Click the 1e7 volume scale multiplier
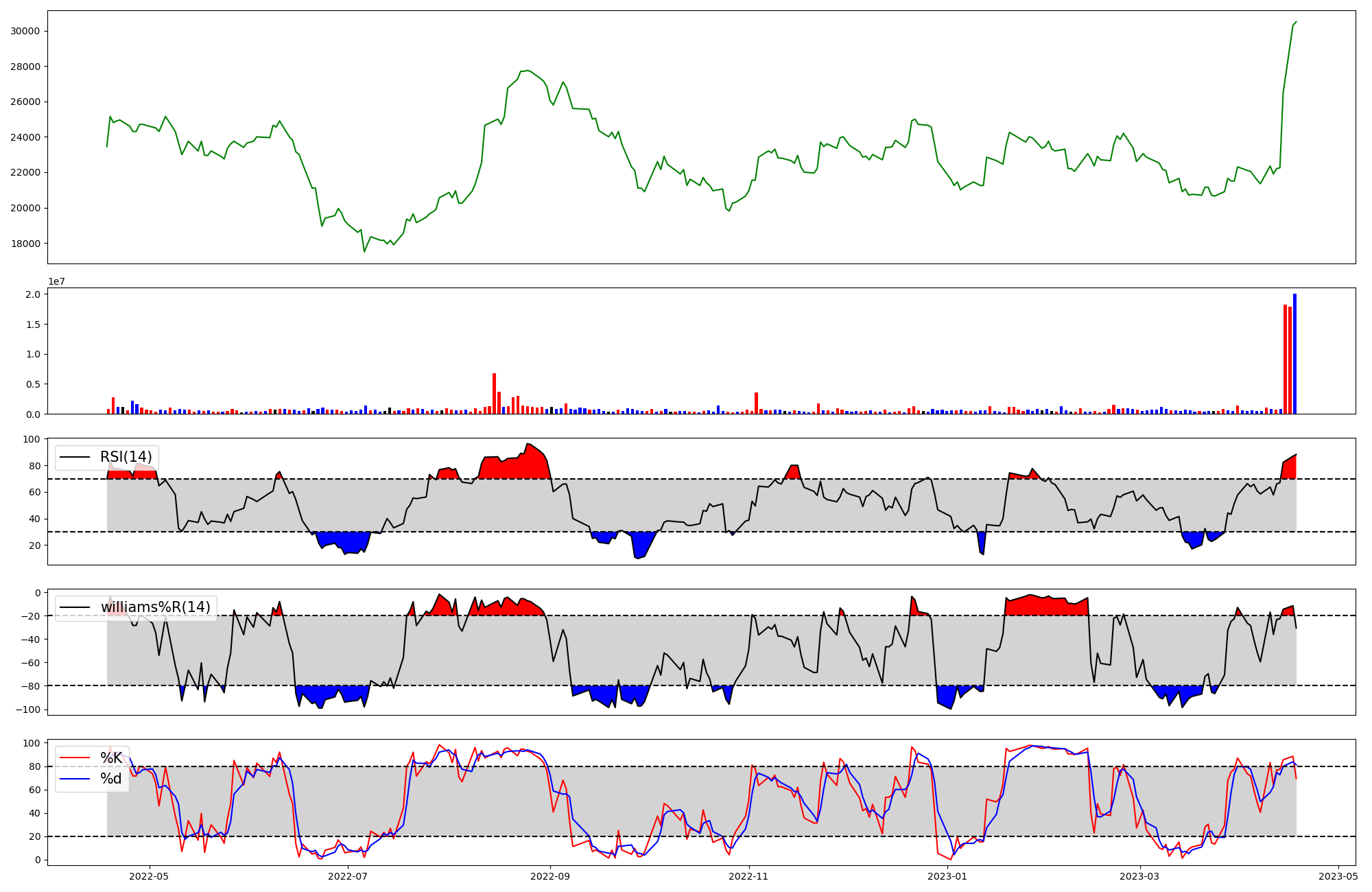The height and width of the screenshot is (892, 1372). point(56,281)
